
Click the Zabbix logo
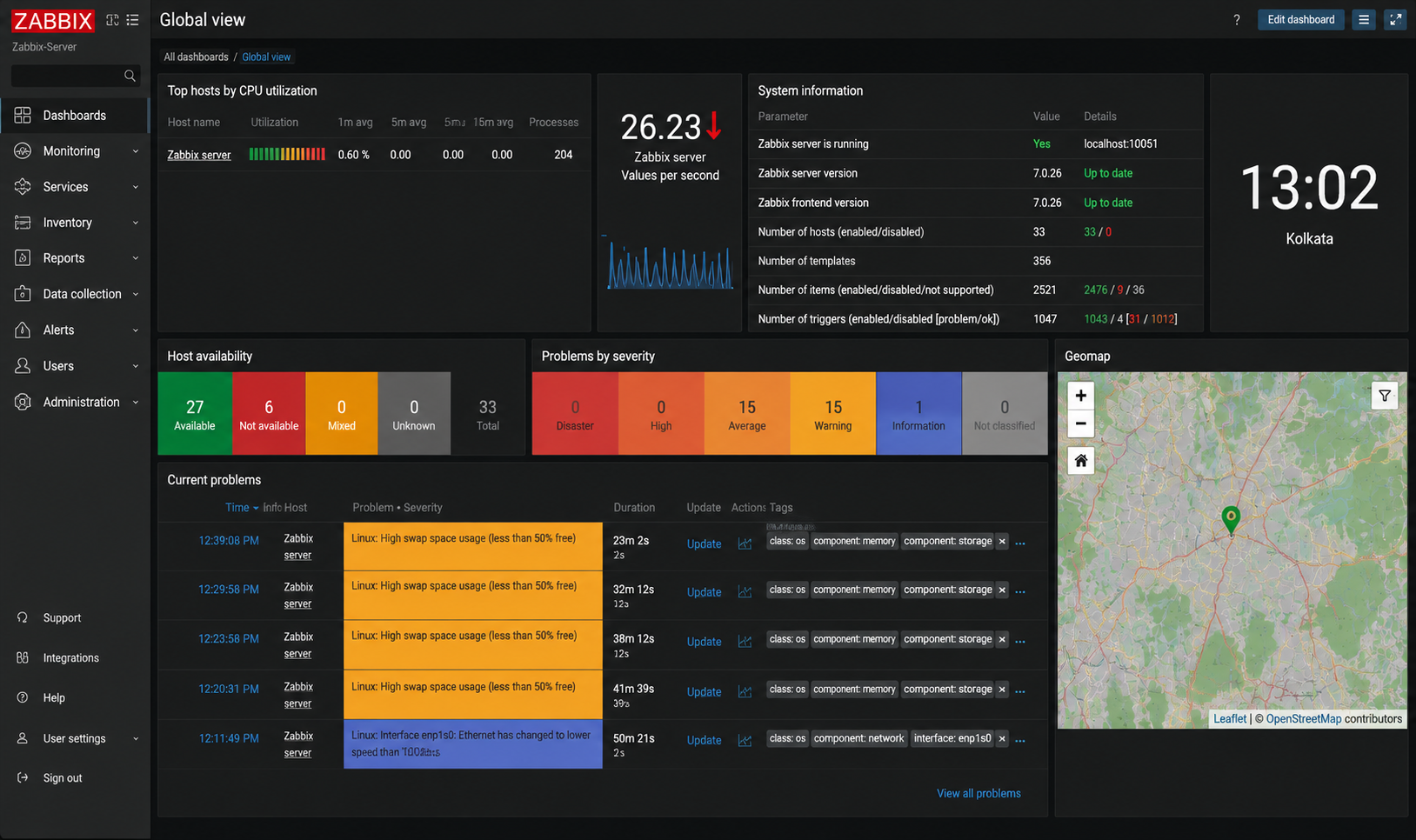(x=53, y=21)
